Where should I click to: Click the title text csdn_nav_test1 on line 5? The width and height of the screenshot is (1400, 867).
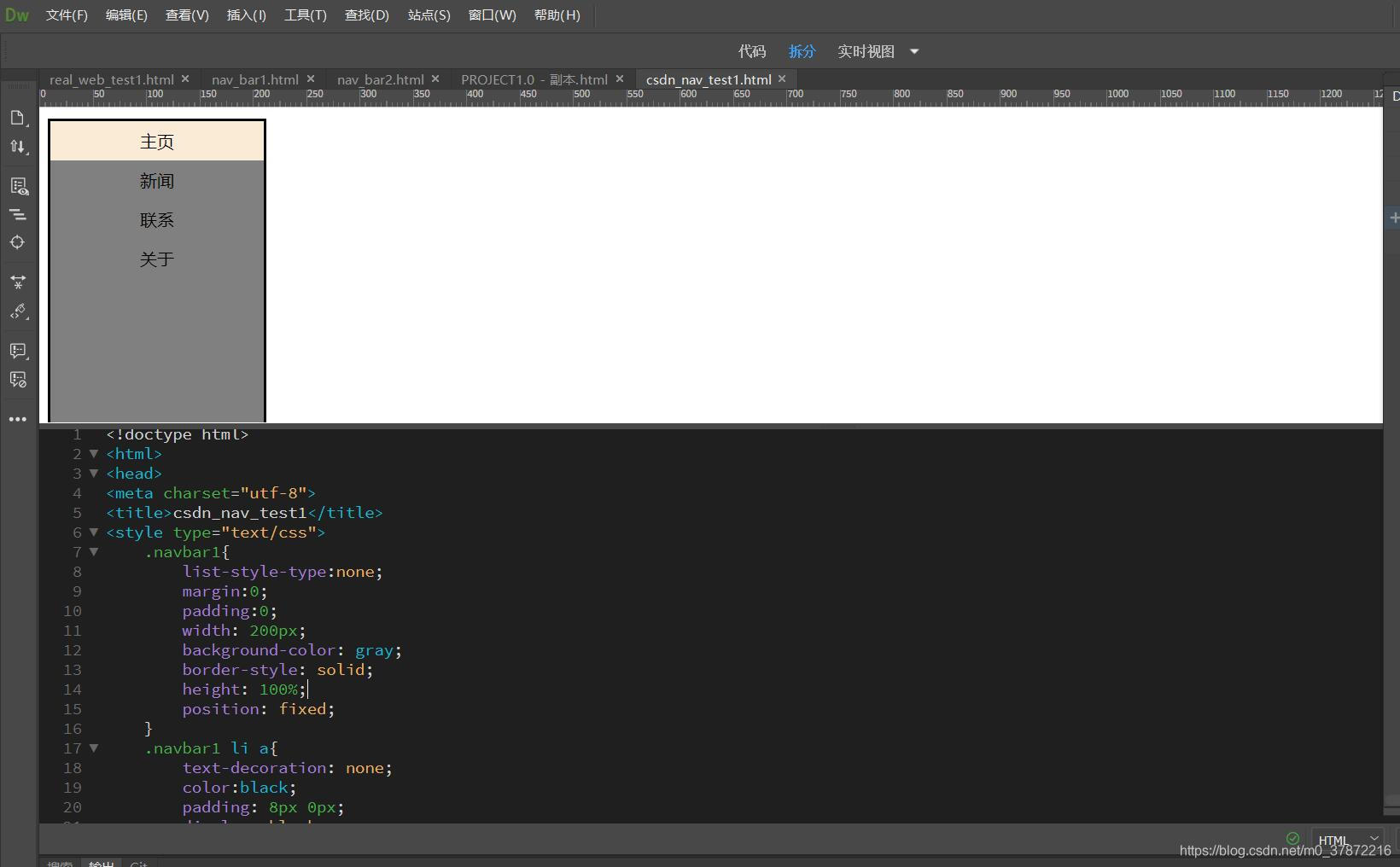click(x=240, y=513)
